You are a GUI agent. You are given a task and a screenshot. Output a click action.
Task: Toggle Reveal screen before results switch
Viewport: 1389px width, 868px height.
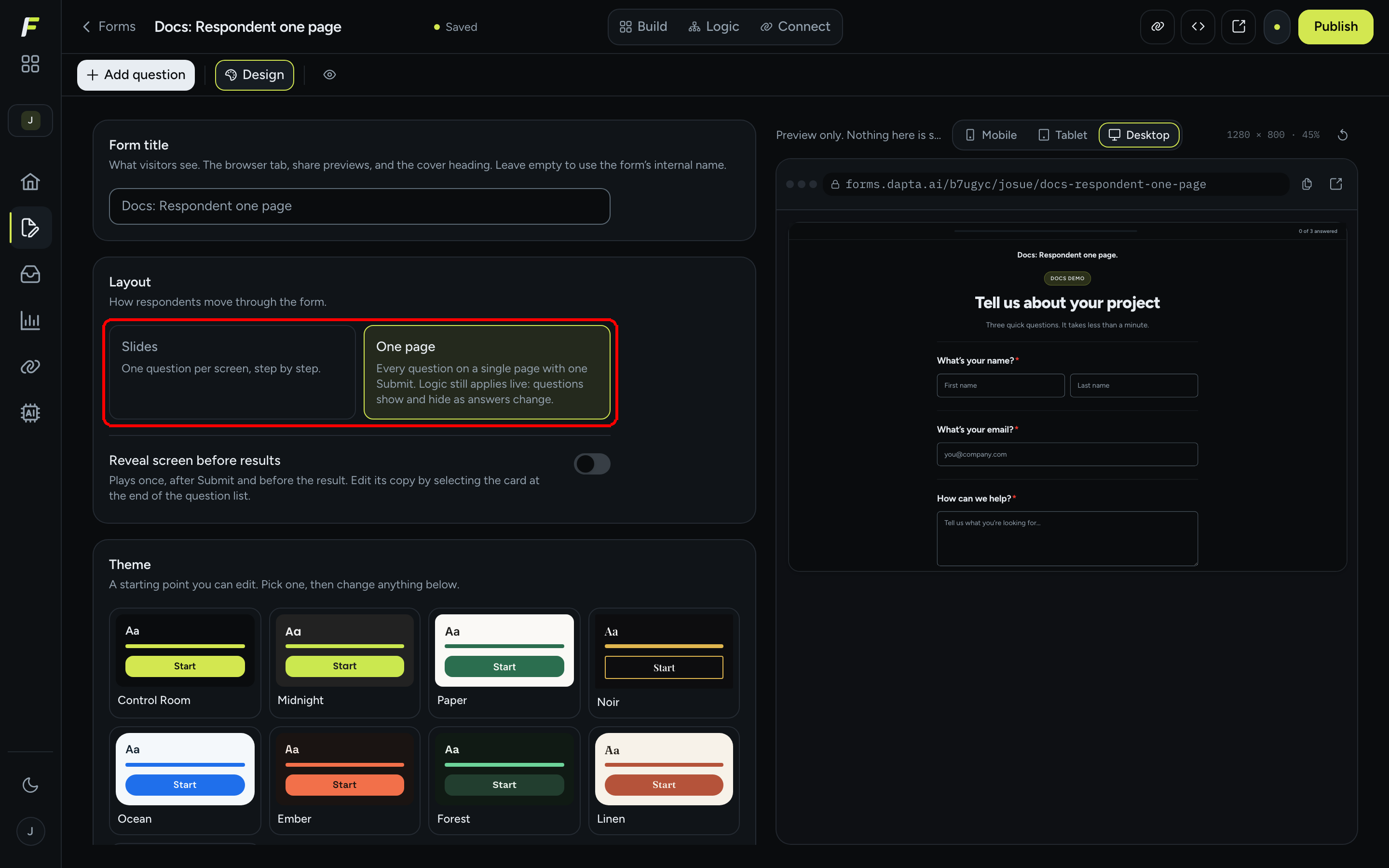click(x=592, y=464)
